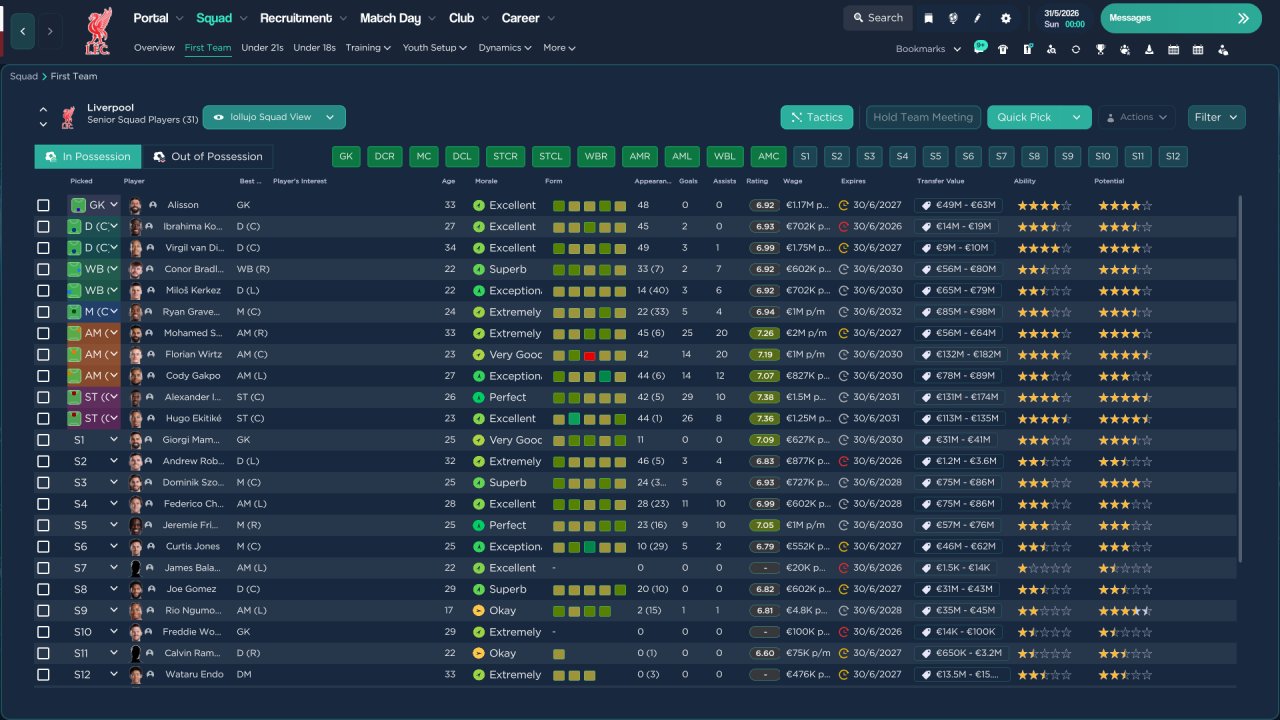The image size is (1280, 720).
Task: Open the settings gear icon
Action: coord(1005,18)
